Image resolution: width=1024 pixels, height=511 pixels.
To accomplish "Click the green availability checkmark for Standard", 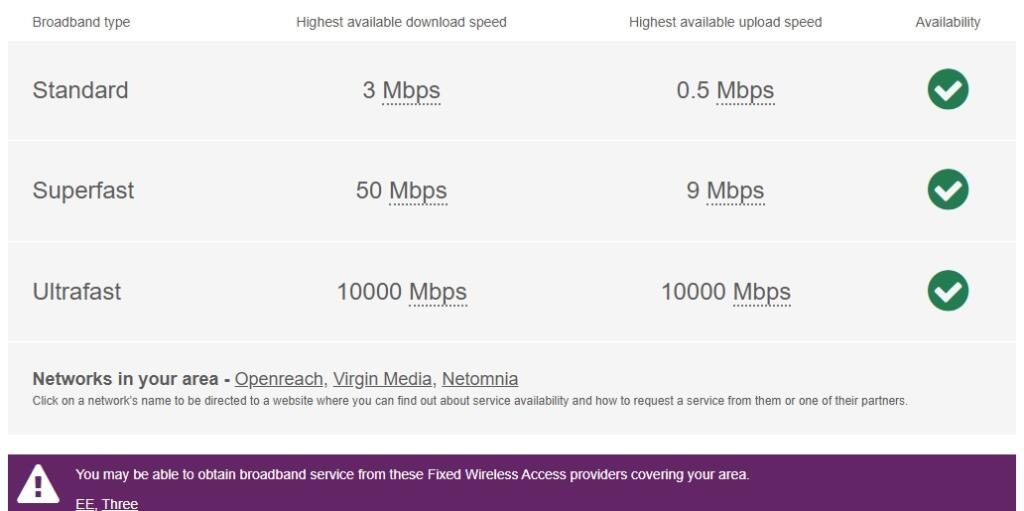I will 947,90.
